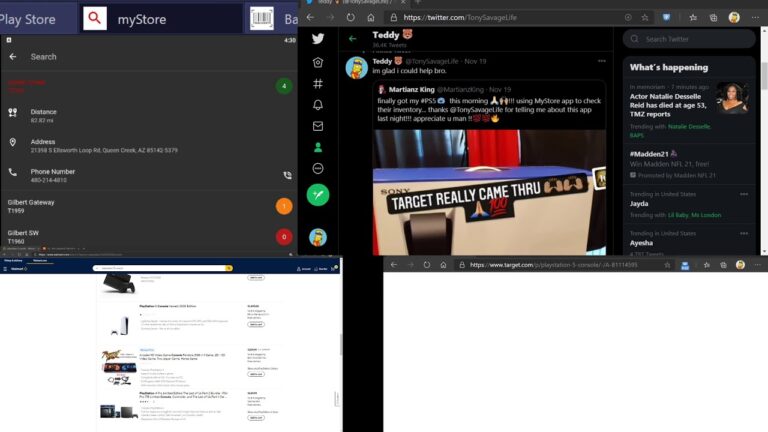Open Martianz King's name in the quoted tweet
The image size is (768, 432).
click(x=411, y=90)
